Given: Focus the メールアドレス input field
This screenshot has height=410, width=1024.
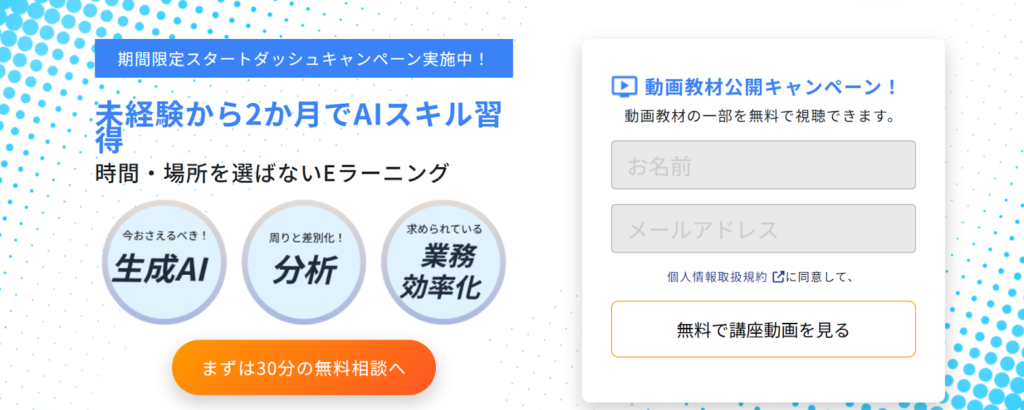Looking at the screenshot, I should coord(763,229).
